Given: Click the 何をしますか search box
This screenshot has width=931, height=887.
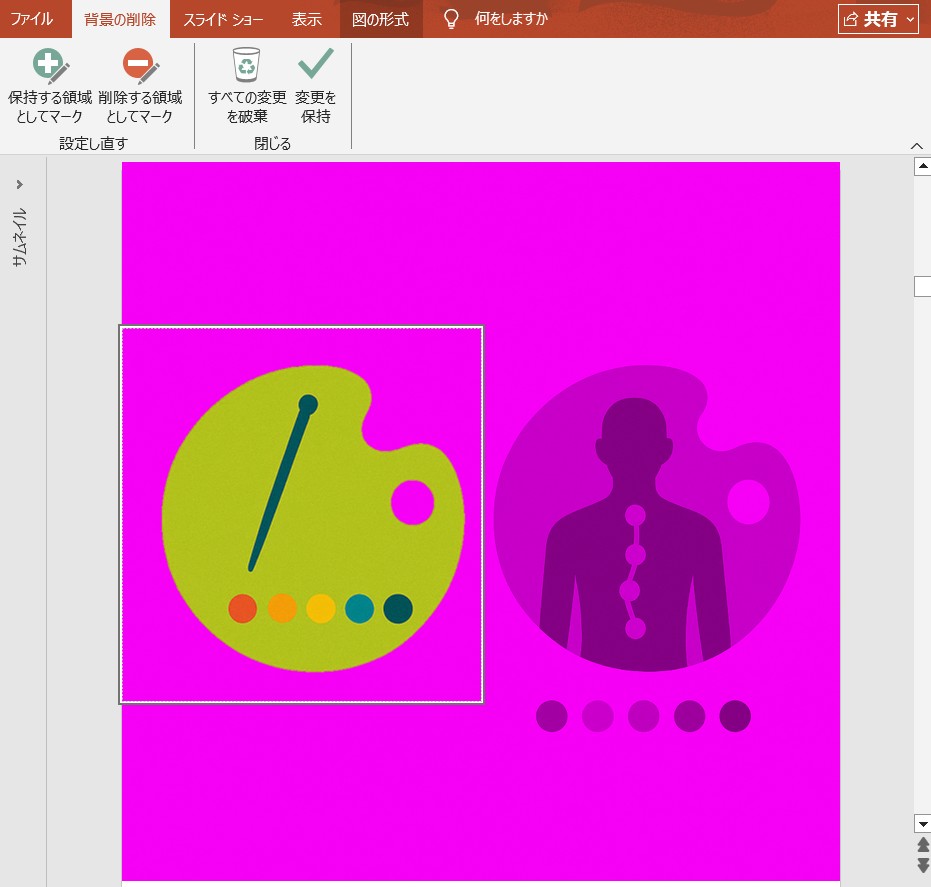Looking at the screenshot, I should (511, 19).
